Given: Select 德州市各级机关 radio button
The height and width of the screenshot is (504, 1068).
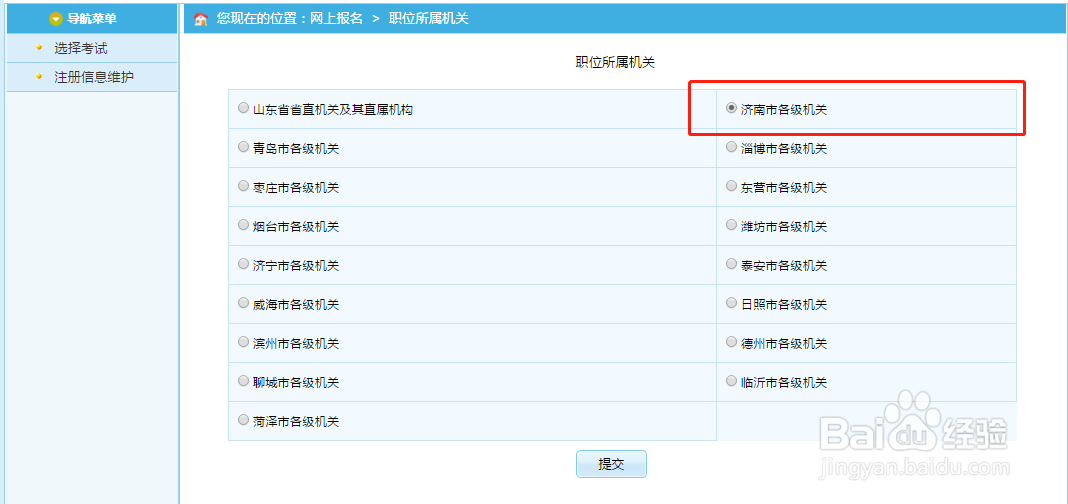Looking at the screenshot, I should tap(732, 341).
